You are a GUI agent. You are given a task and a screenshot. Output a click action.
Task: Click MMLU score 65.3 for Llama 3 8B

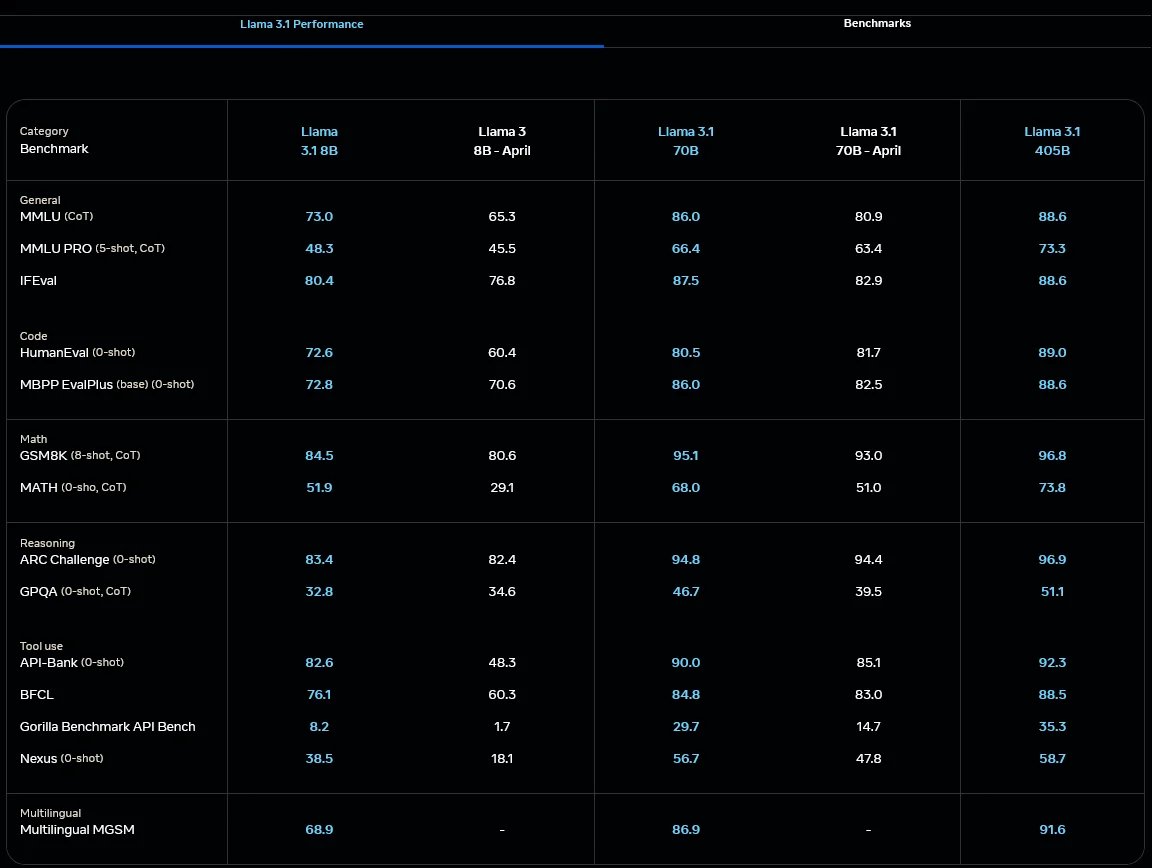[502, 217]
